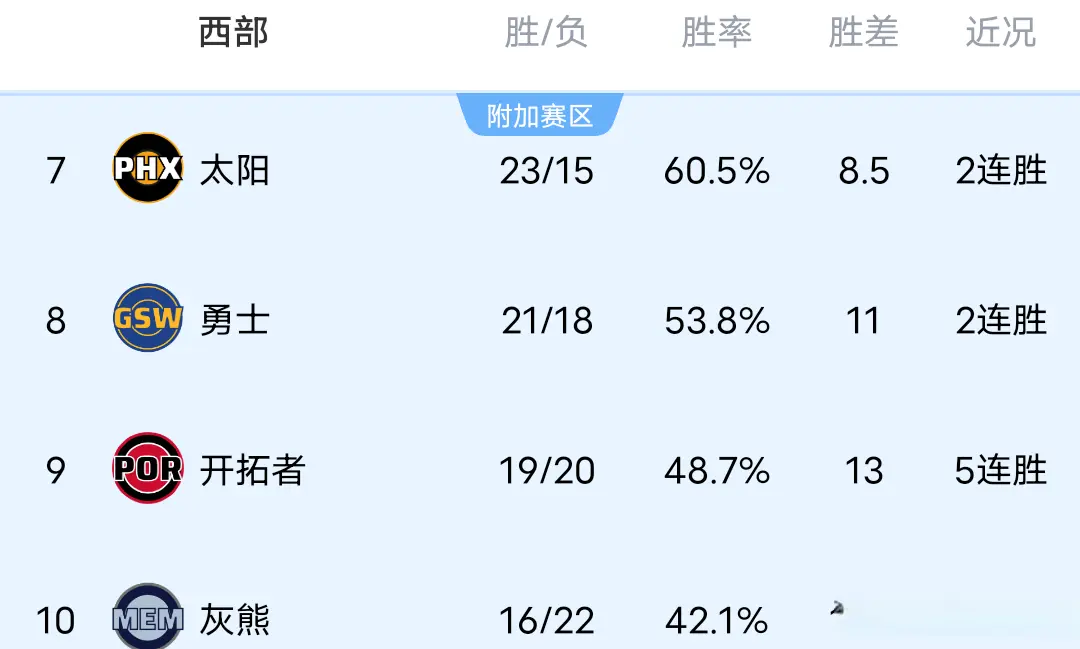Click the Golden State GSW logo
This screenshot has width=1080, height=649.
pos(148,318)
